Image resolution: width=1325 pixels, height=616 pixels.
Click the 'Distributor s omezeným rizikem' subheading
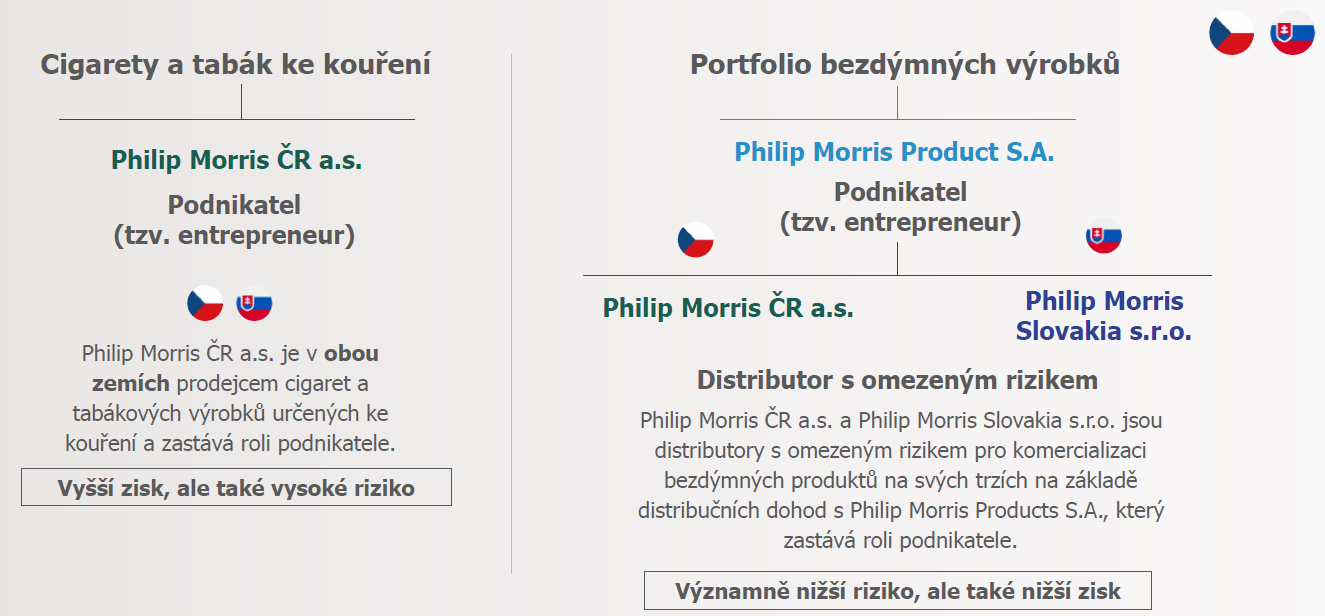point(897,380)
